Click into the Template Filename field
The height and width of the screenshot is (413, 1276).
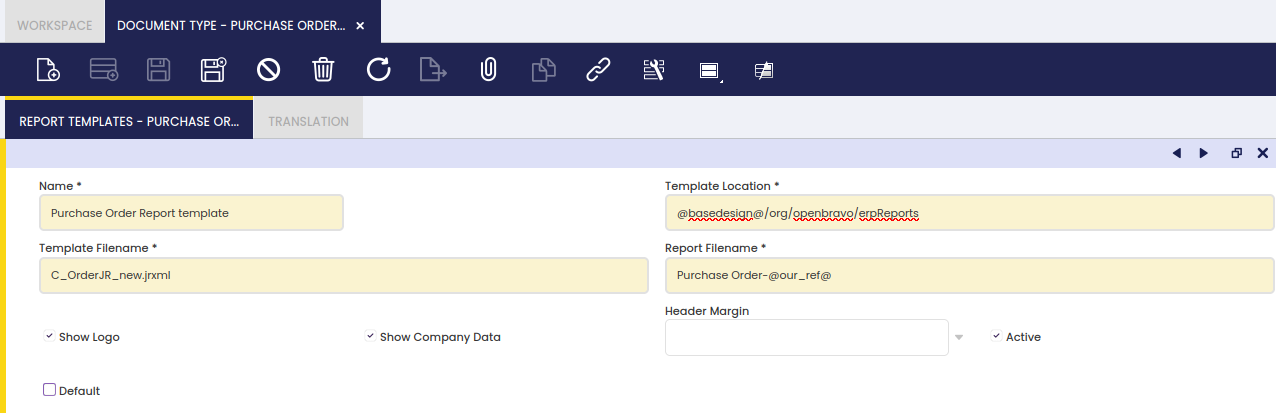[343, 276]
